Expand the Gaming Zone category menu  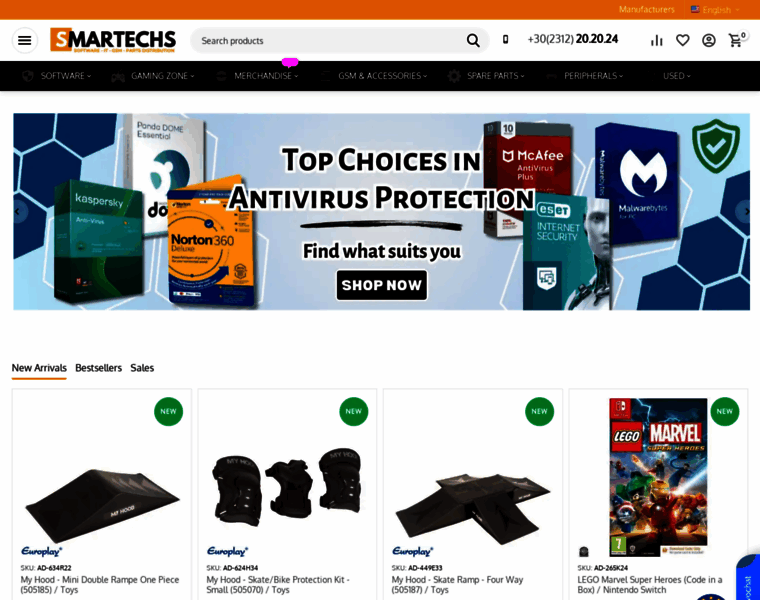[x=153, y=76]
